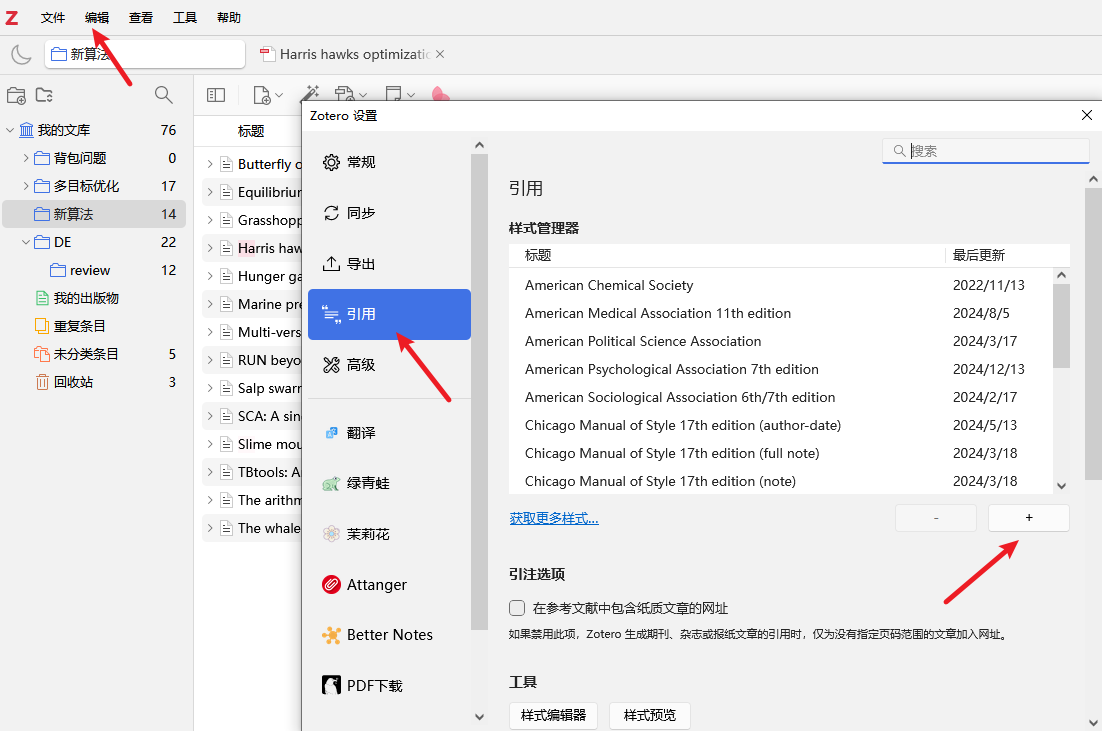Open the 样式预览 style preview
The height and width of the screenshot is (731, 1102).
point(650,716)
